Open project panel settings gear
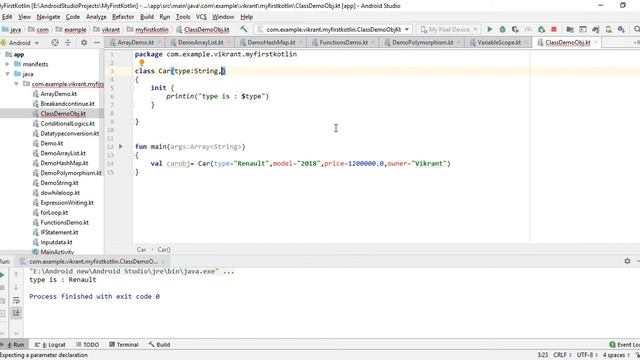Viewport: 640px width, 360px height. pos(84,42)
